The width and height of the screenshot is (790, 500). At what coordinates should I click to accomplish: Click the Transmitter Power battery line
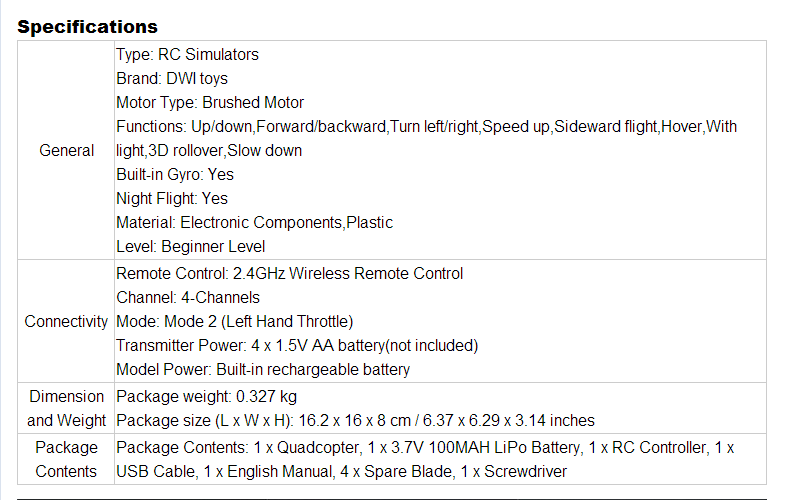[297, 345]
